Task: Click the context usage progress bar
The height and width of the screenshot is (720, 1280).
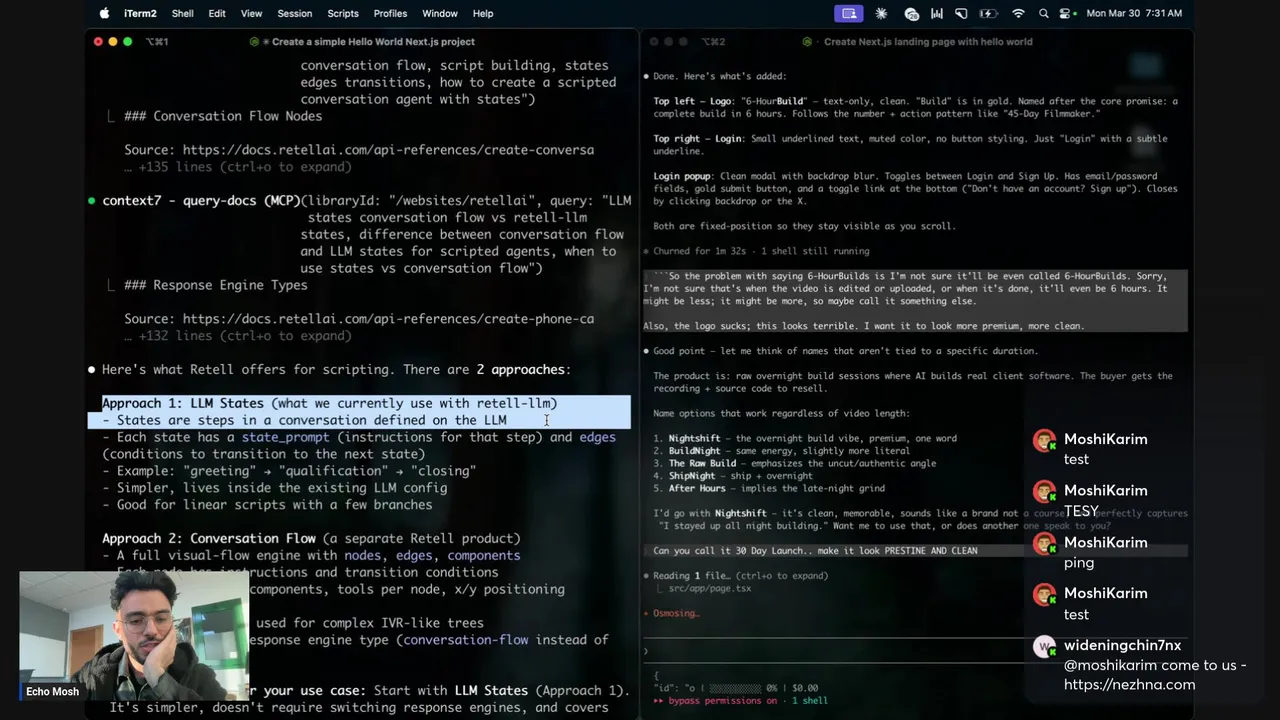Action: [x=735, y=688]
